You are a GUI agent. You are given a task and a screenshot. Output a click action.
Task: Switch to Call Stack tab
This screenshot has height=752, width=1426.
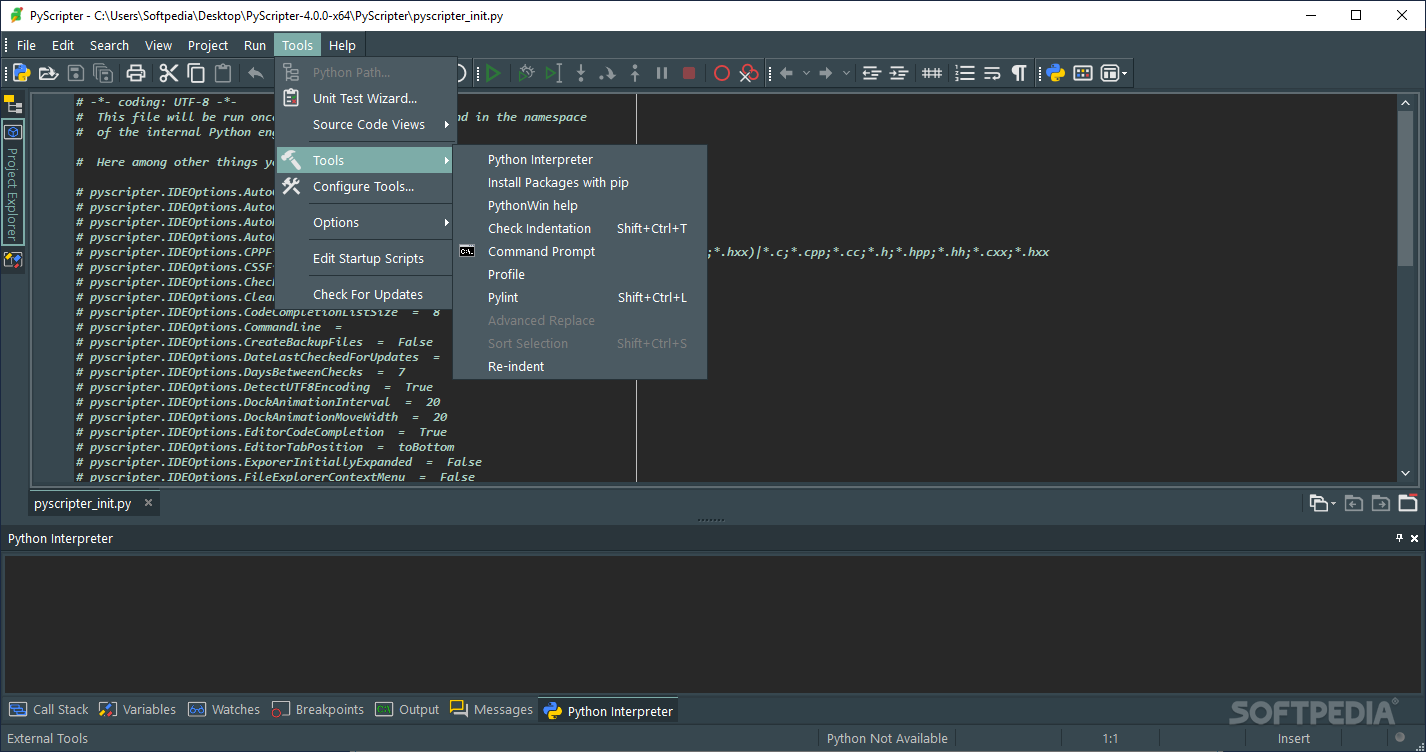[x=49, y=709]
